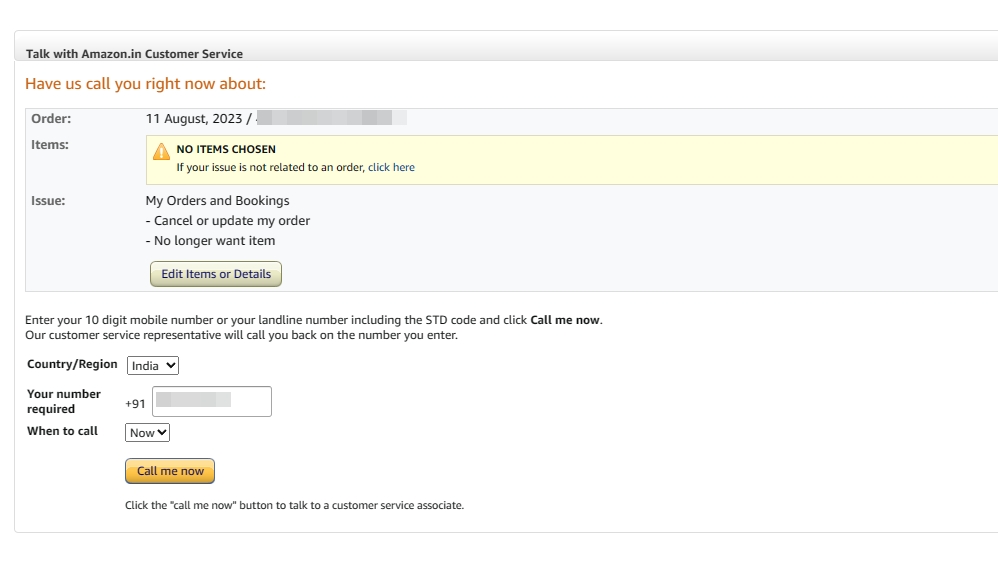The width and height of the screenshot is (998, 565).
Task: Expand the When to call dropdown
Action: 147,433
